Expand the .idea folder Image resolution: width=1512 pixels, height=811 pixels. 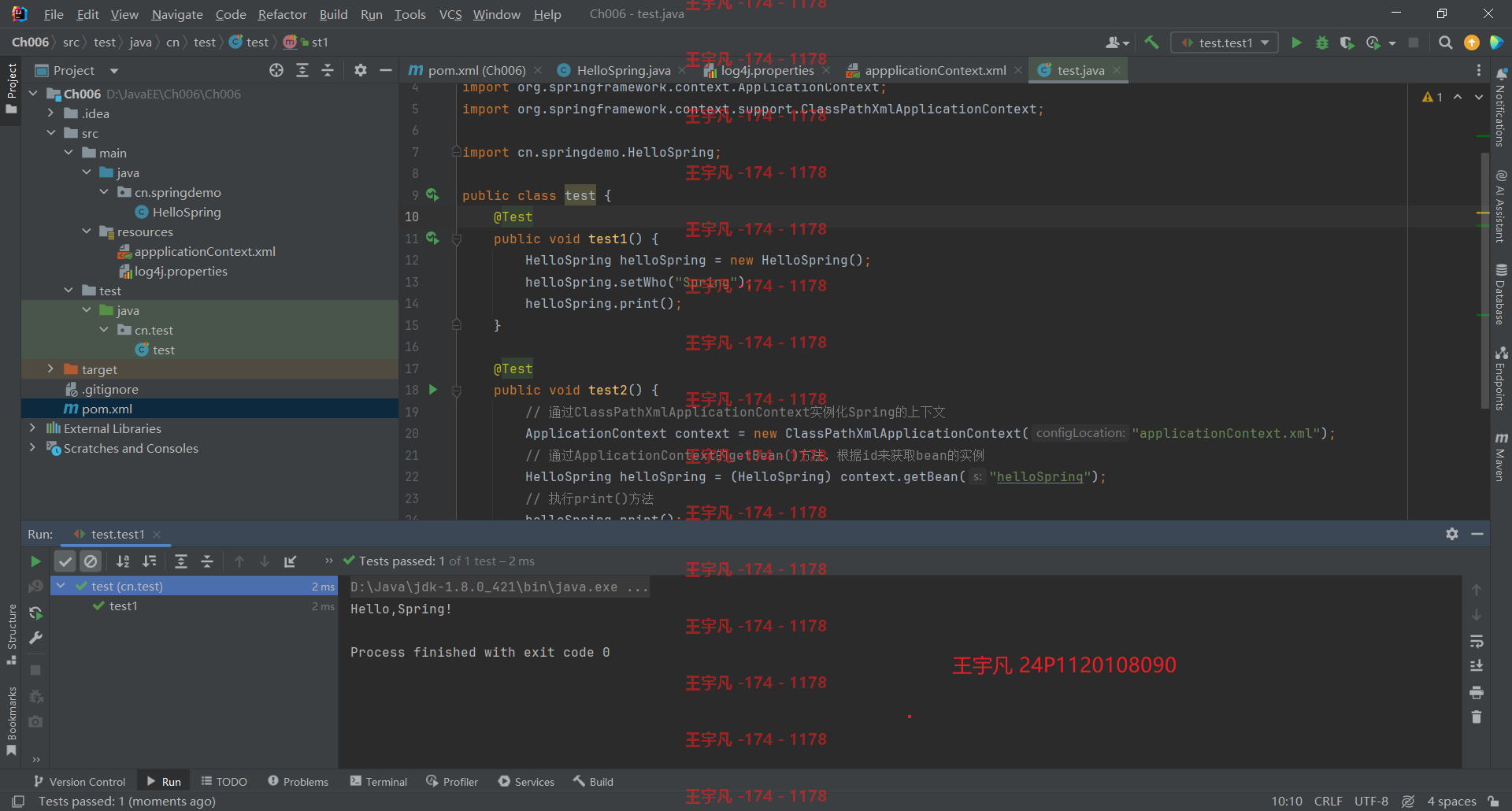(x=50, y=113)
